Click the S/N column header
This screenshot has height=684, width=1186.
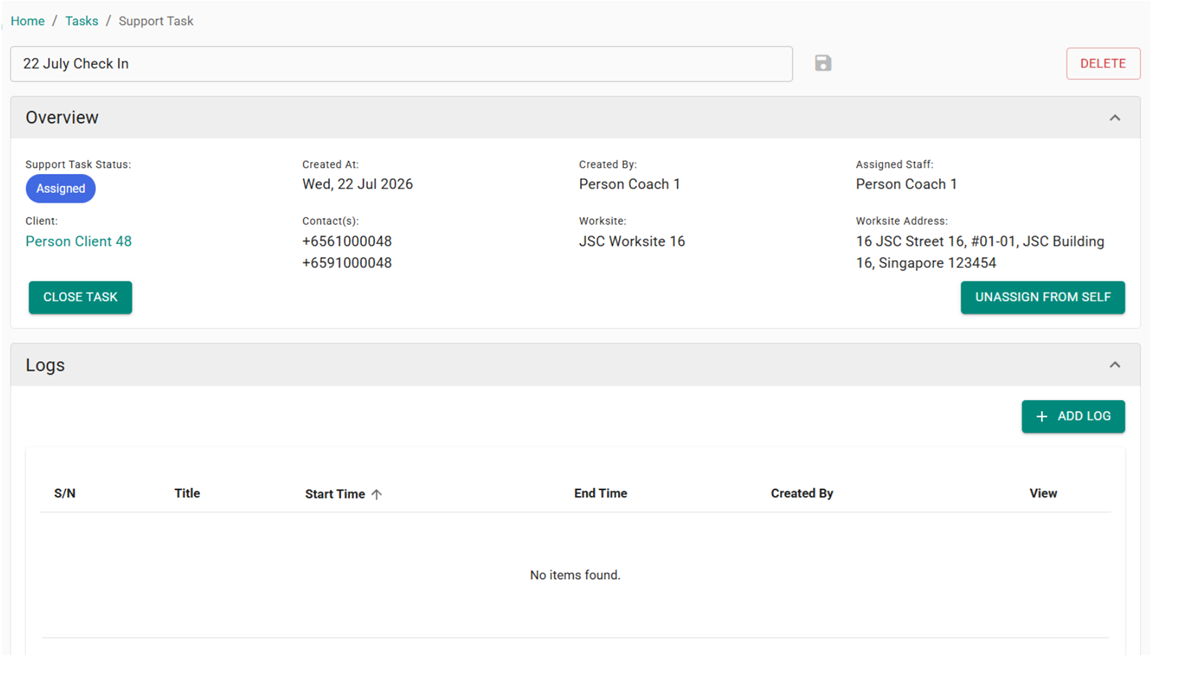65,493
